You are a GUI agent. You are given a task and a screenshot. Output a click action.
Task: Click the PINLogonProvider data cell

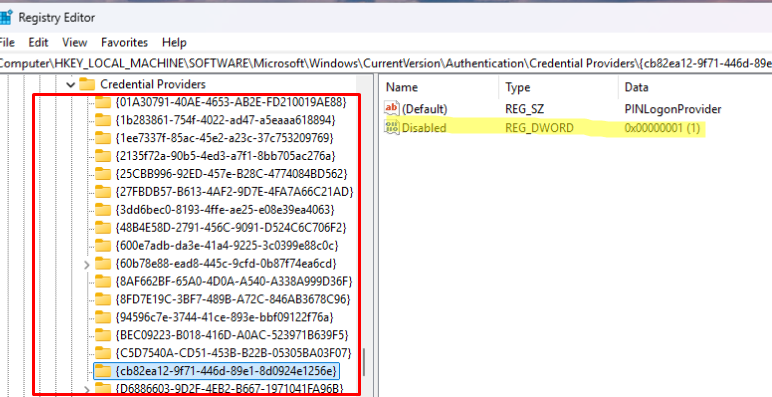[673, 109]
